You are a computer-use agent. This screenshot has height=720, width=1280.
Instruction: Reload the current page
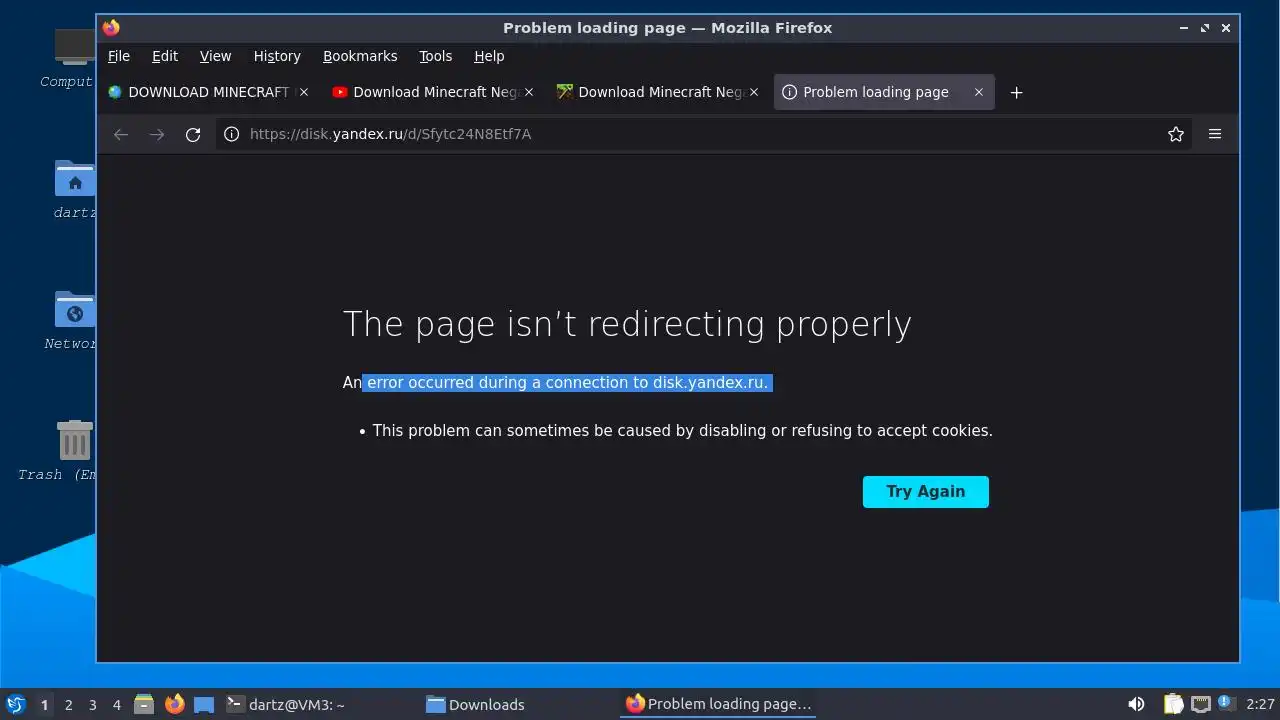tap(193, 134)
